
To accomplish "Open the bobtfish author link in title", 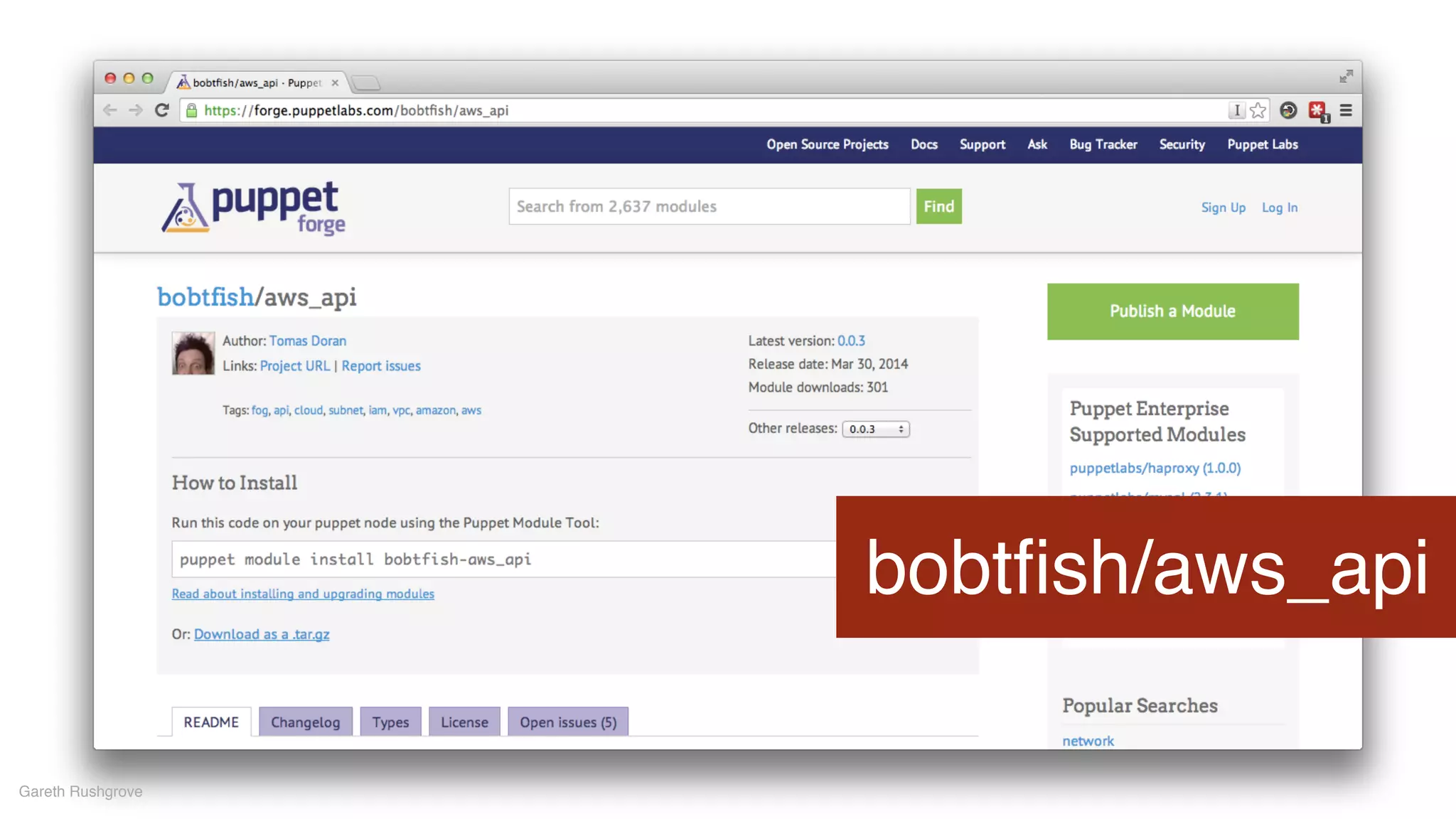I will point(205,296).
